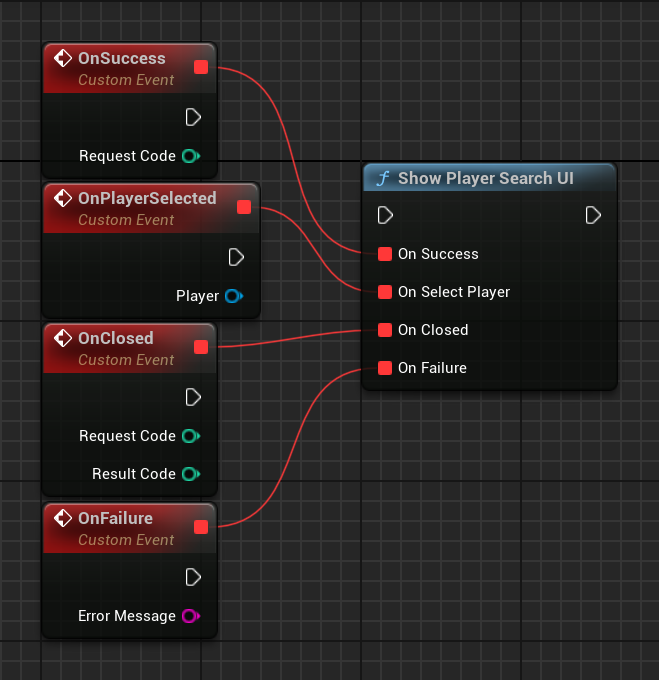
Task: Click Show Player Search UI exec input pin
Action: tap(385, 215)
